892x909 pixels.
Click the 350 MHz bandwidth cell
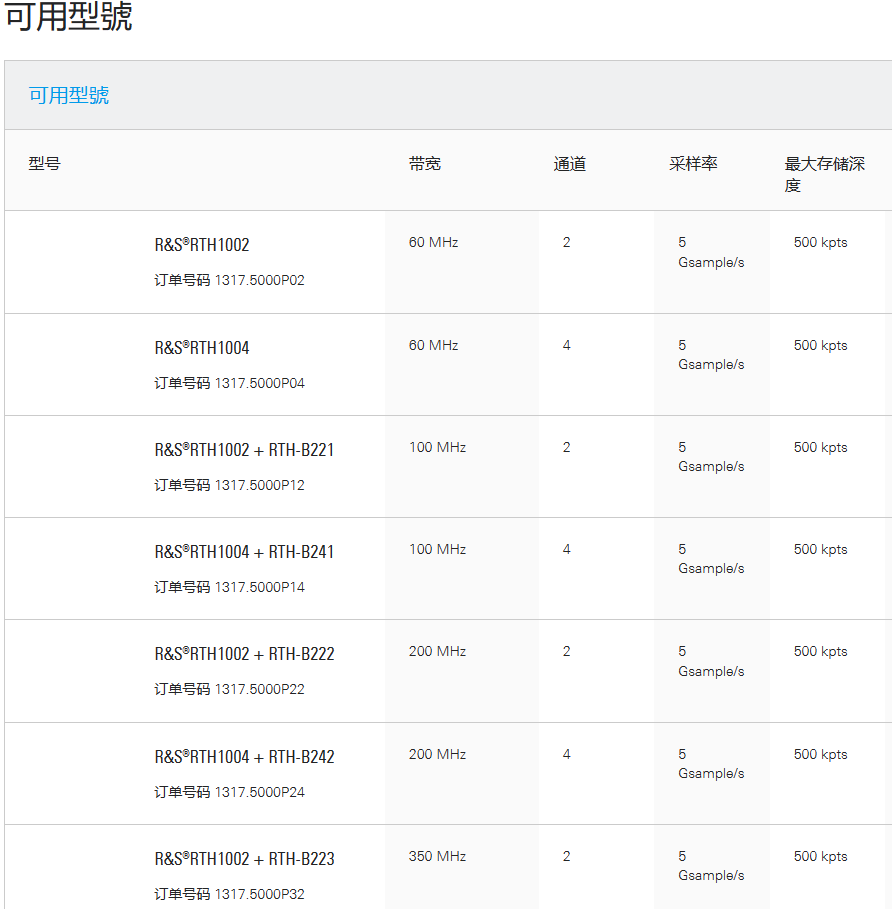pos(437,857)
